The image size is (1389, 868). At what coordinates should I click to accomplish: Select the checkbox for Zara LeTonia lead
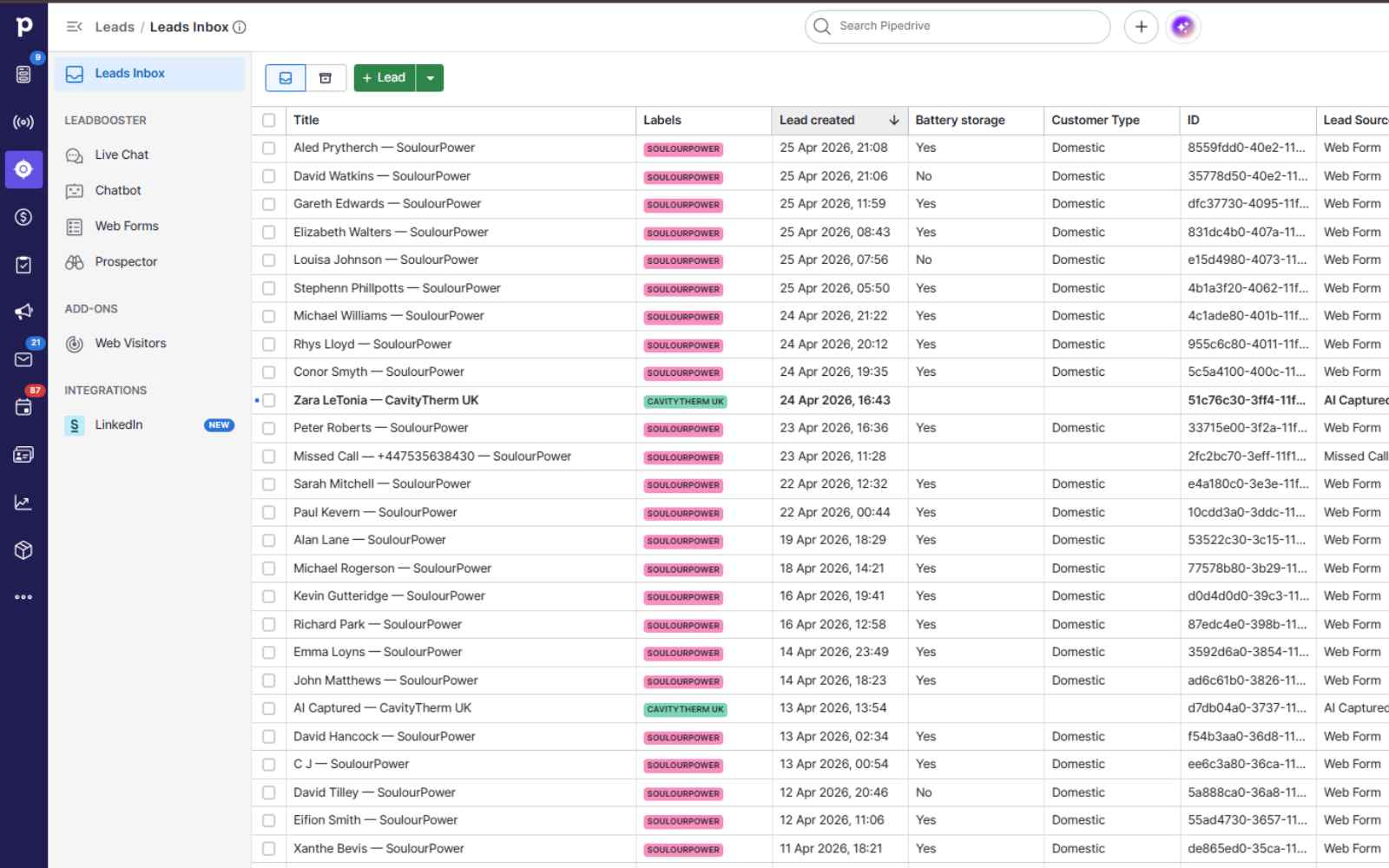pyautogui.click(x=268, y=400)
